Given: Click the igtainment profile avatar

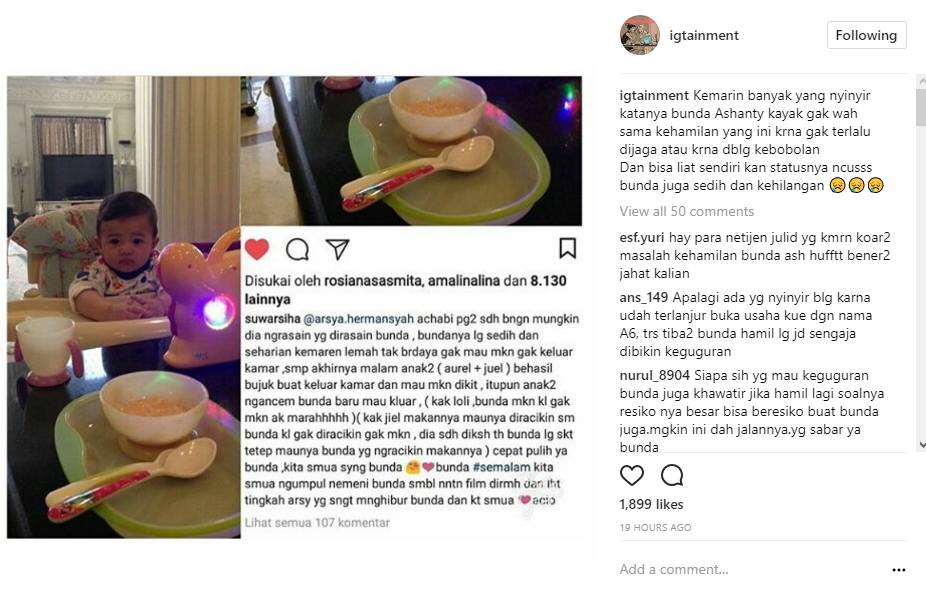Looking at the screenshot, I should (x=640, y=35).
